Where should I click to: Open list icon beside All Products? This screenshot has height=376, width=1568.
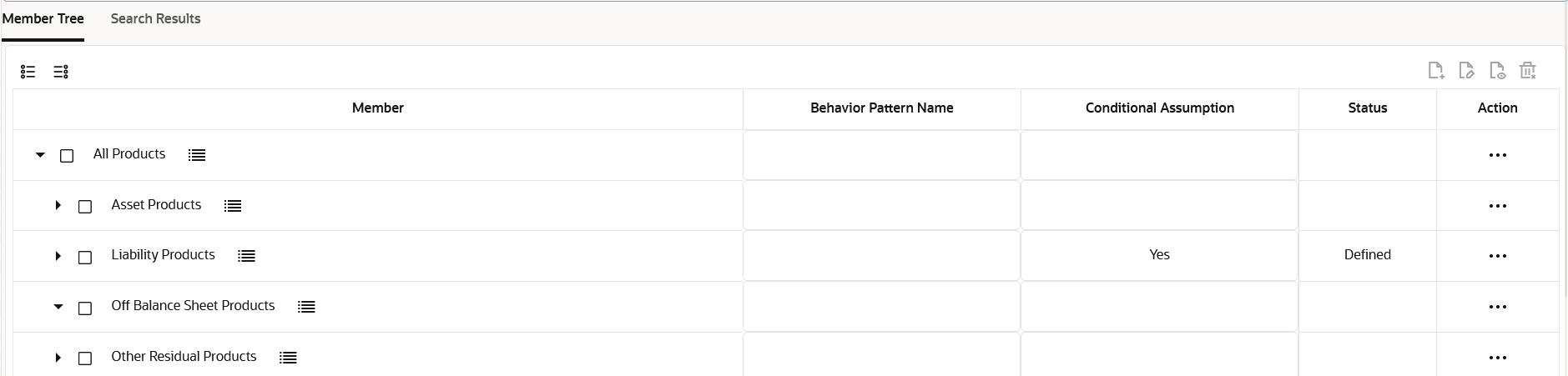coord(197,155)
